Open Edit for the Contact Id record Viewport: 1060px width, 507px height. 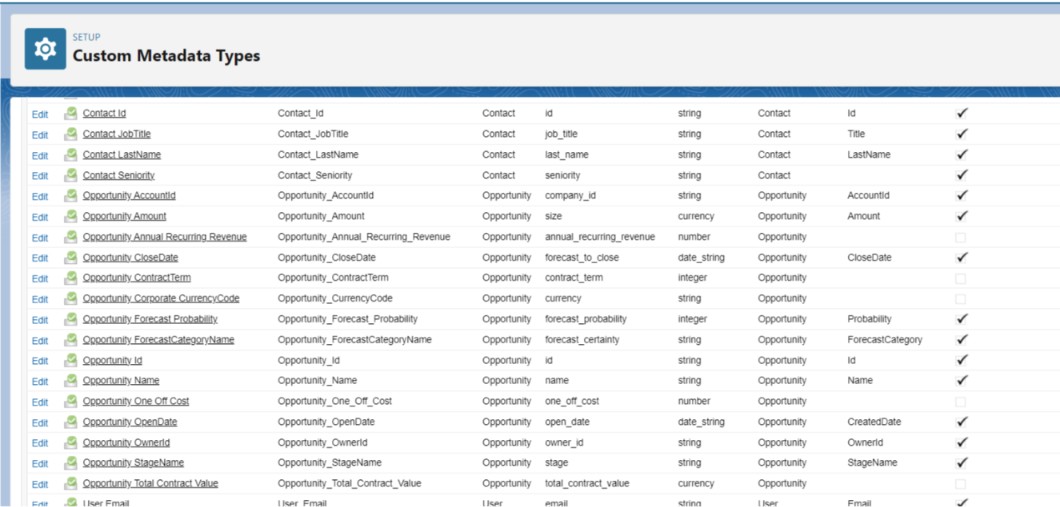point(40,114)
